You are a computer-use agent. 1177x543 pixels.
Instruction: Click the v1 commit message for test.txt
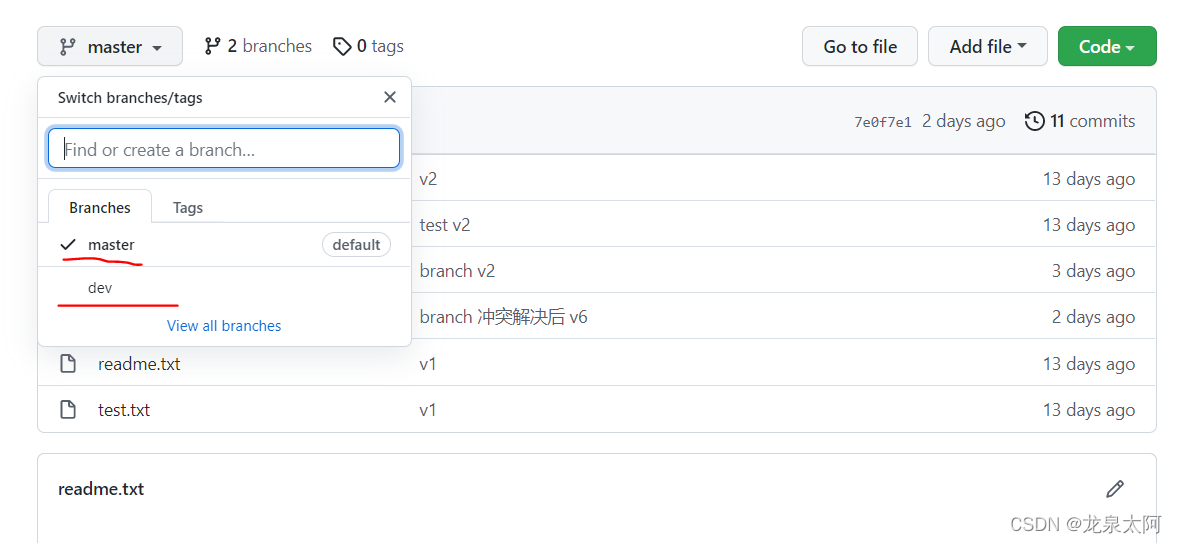pyautogui.click(x=428, y=410)
